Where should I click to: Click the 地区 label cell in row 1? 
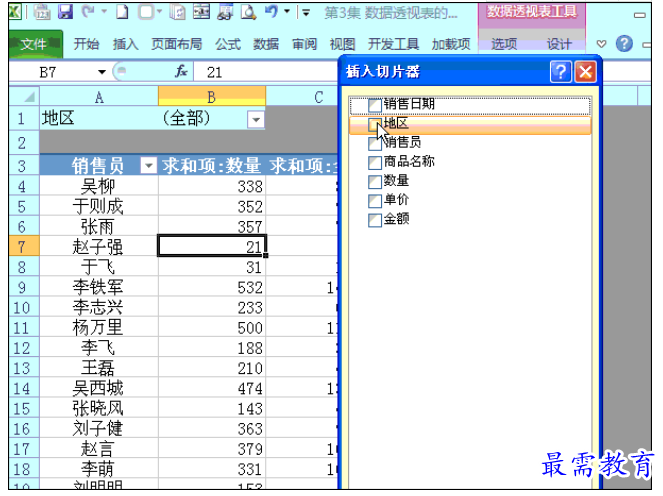(x=99, y=118)
